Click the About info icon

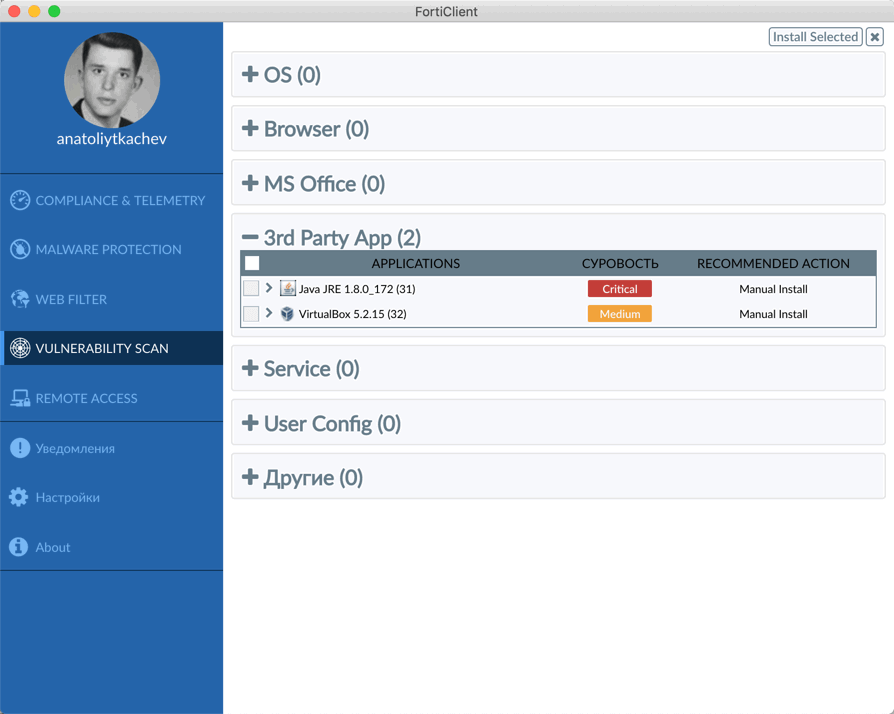tap(19, 547)
